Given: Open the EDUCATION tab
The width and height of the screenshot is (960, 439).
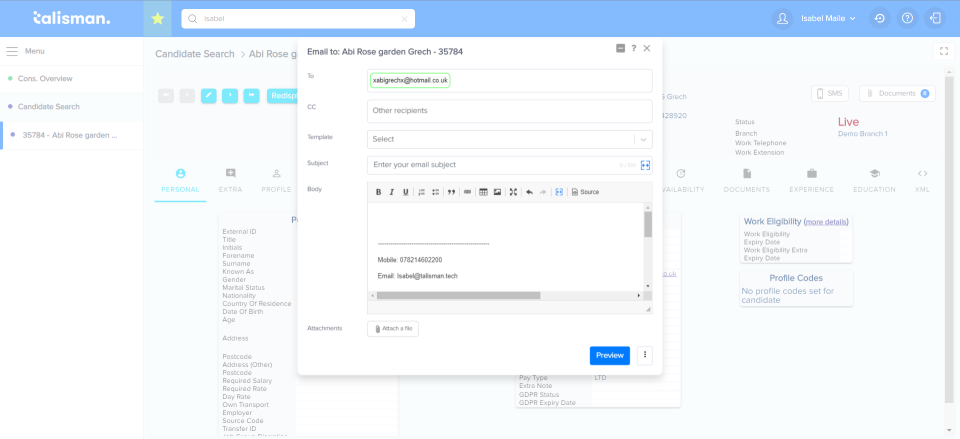Looking at the screenshot, I should pos(874,182).
